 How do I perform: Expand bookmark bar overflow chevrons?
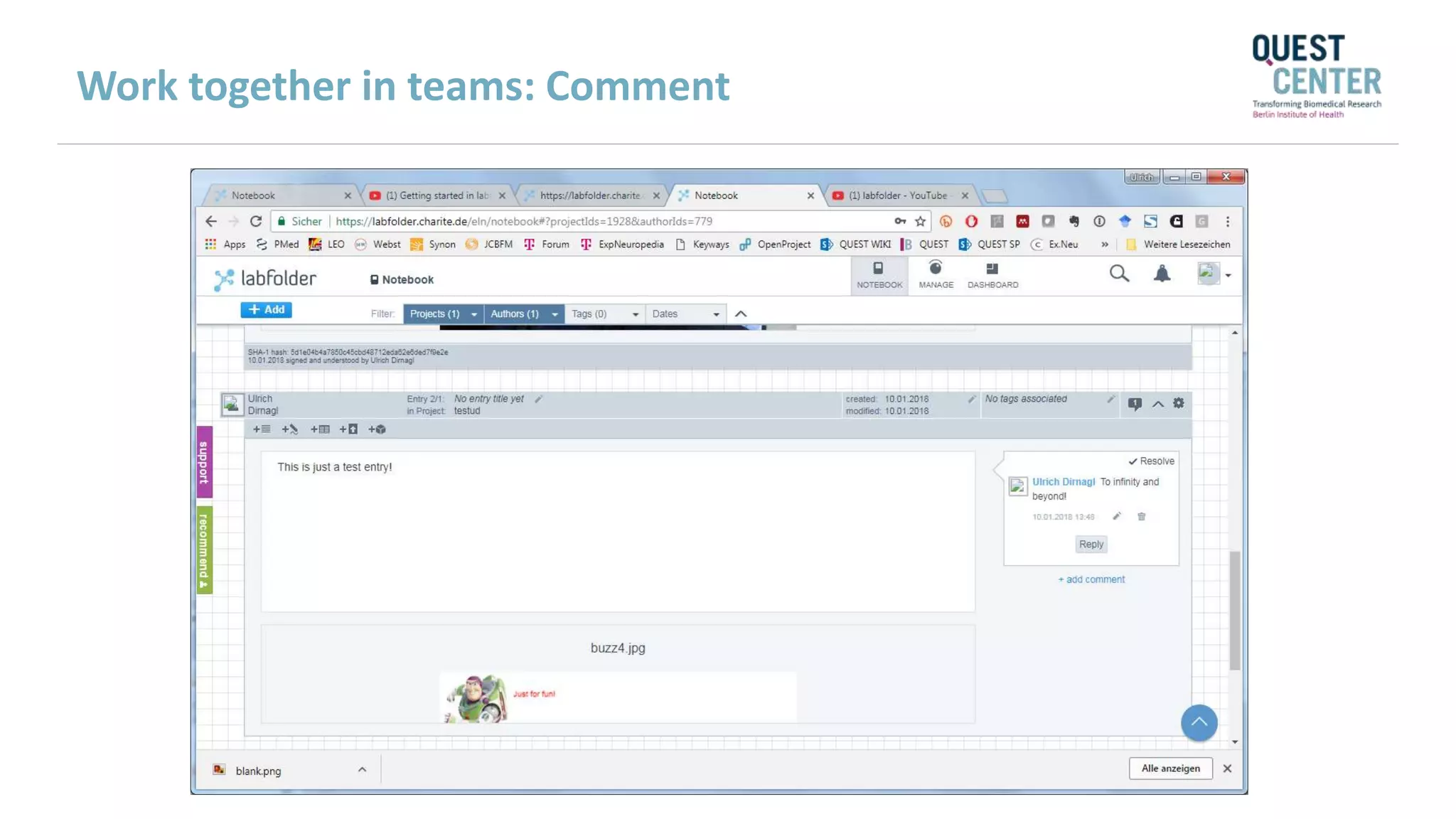(1104, 245)
